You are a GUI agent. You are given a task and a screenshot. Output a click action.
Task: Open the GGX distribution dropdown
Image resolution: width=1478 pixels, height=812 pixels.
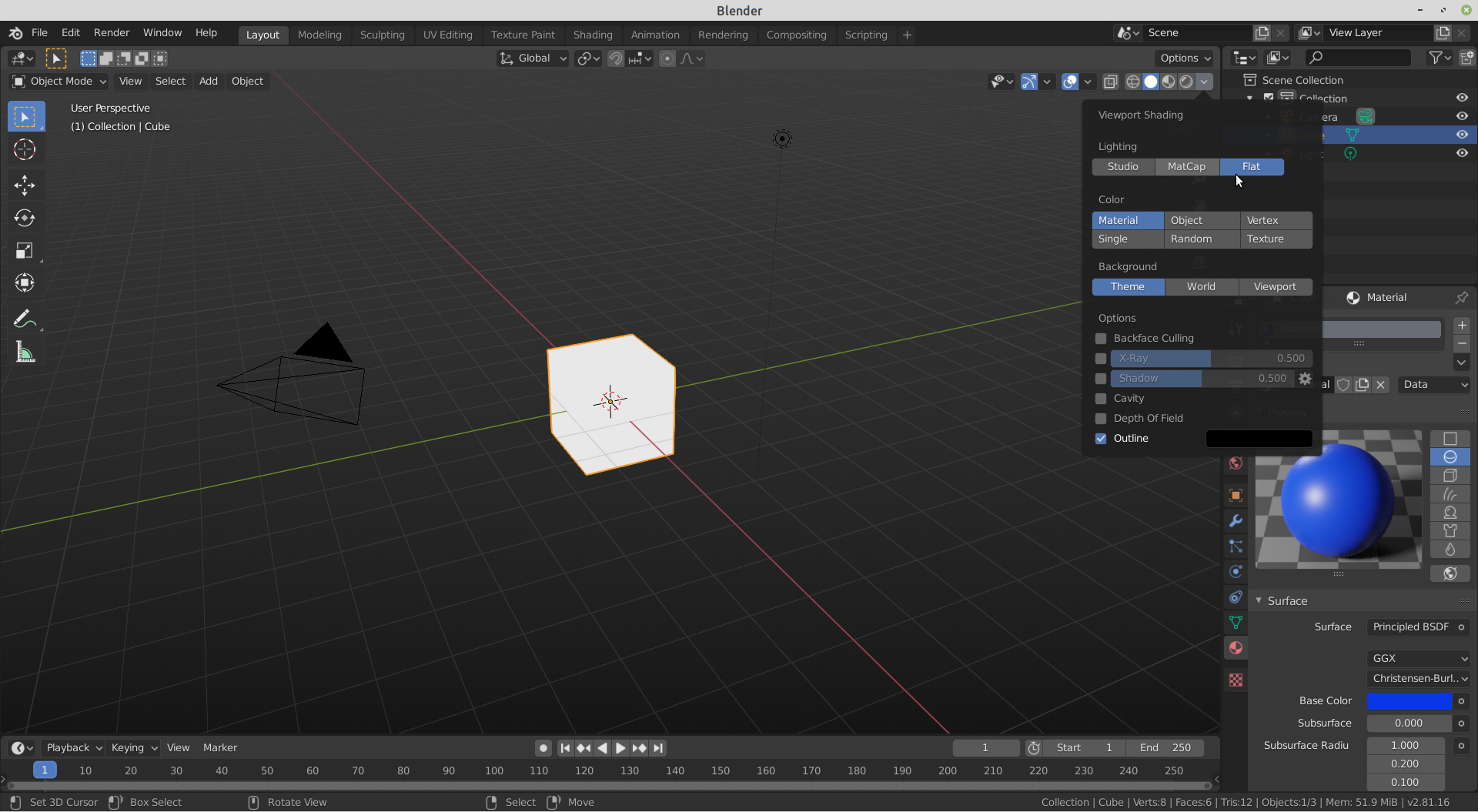(1419, 659)
